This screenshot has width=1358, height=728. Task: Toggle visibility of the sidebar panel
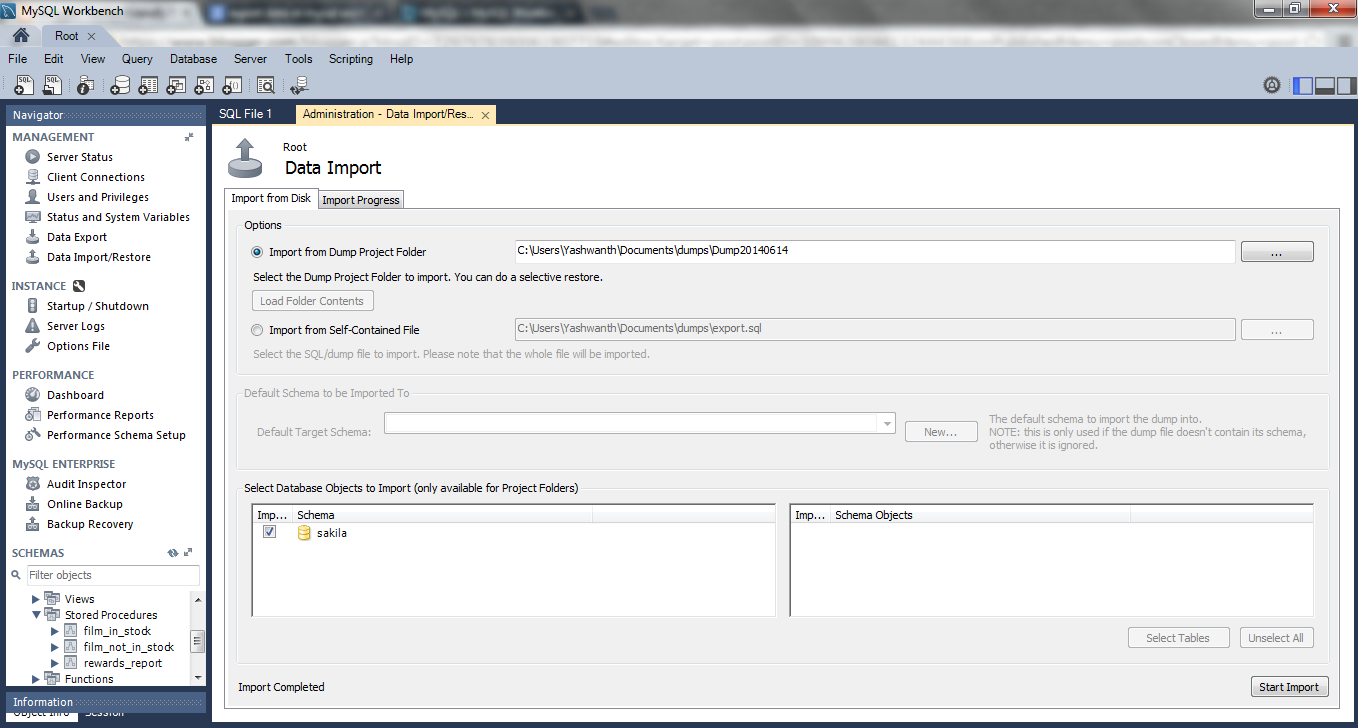pyautogui.click(x=1302, y=85)
